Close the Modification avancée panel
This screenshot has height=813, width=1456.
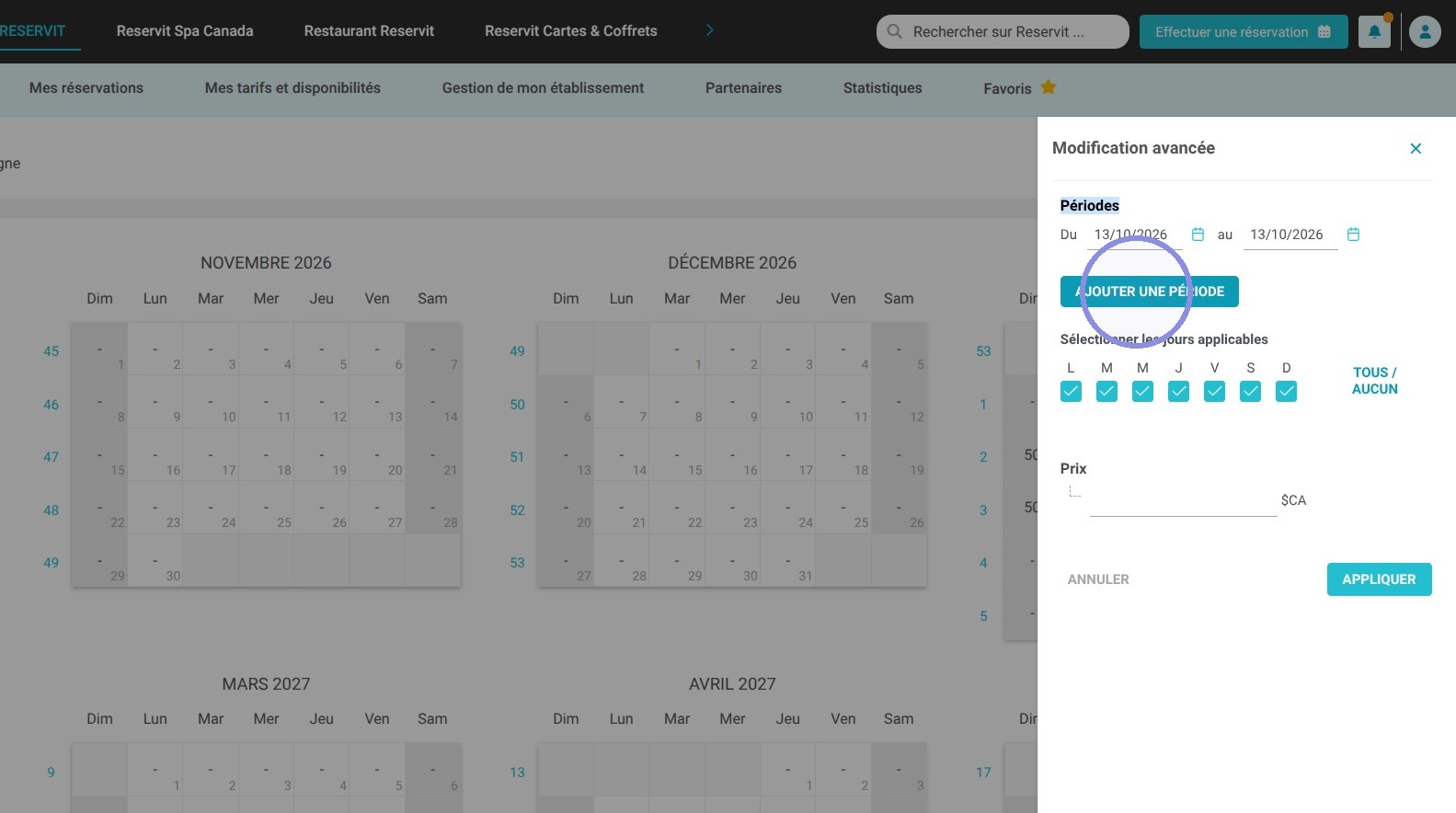click(x=1416, y=148)
